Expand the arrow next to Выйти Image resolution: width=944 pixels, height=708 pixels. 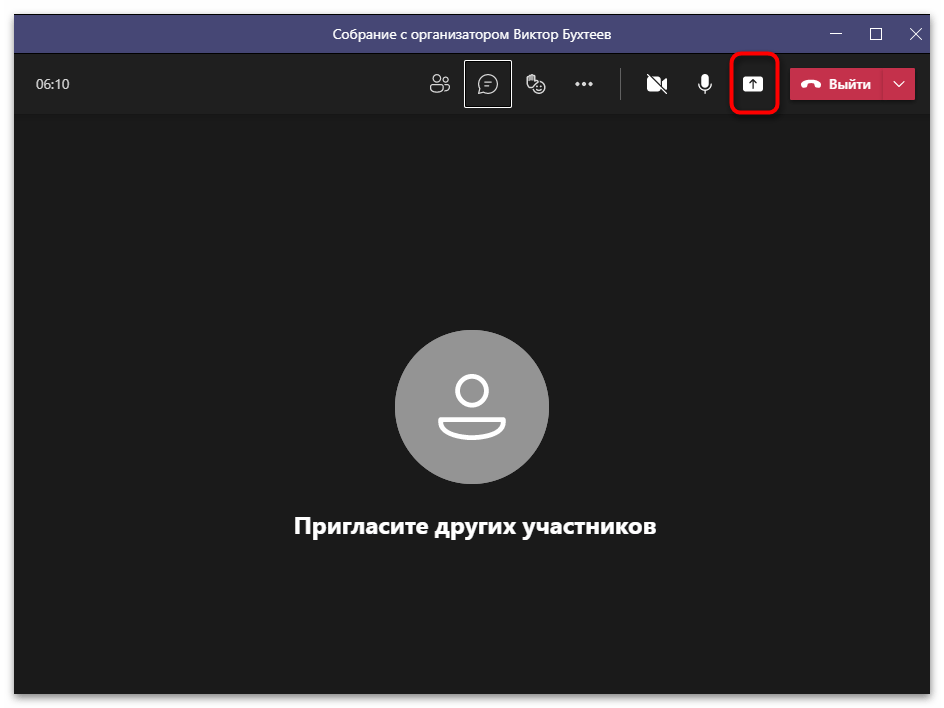click(899, 84)
